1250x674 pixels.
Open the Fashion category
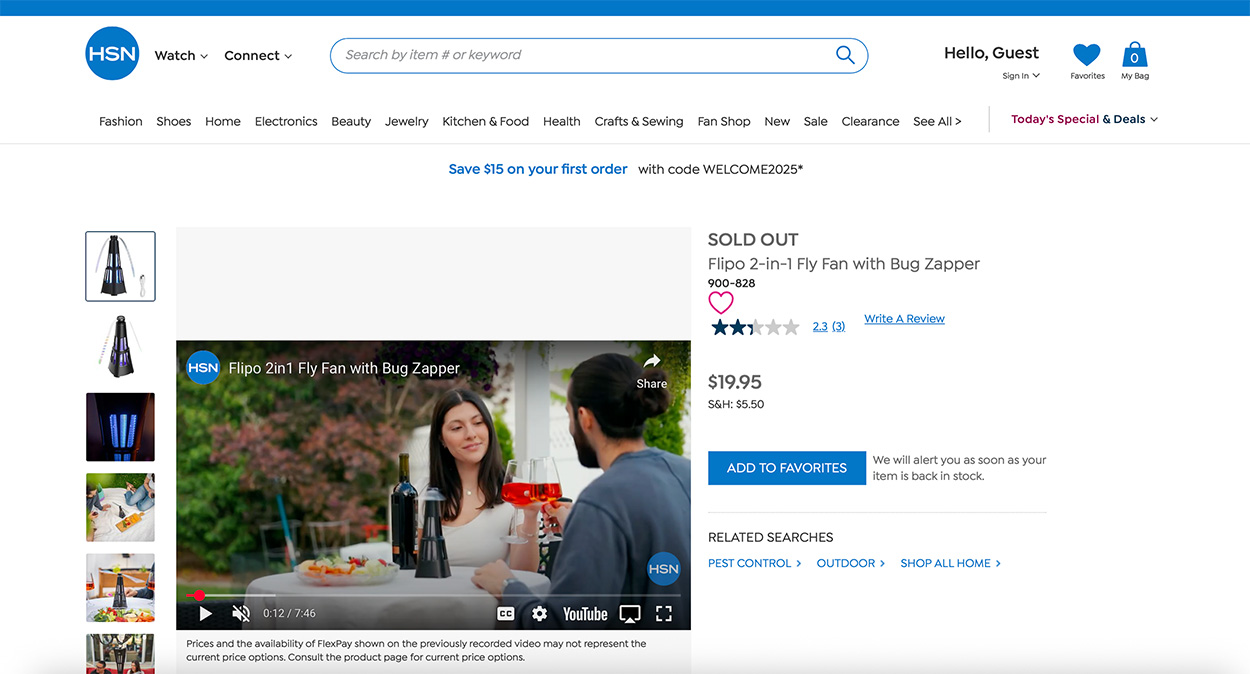pos(121,121)
